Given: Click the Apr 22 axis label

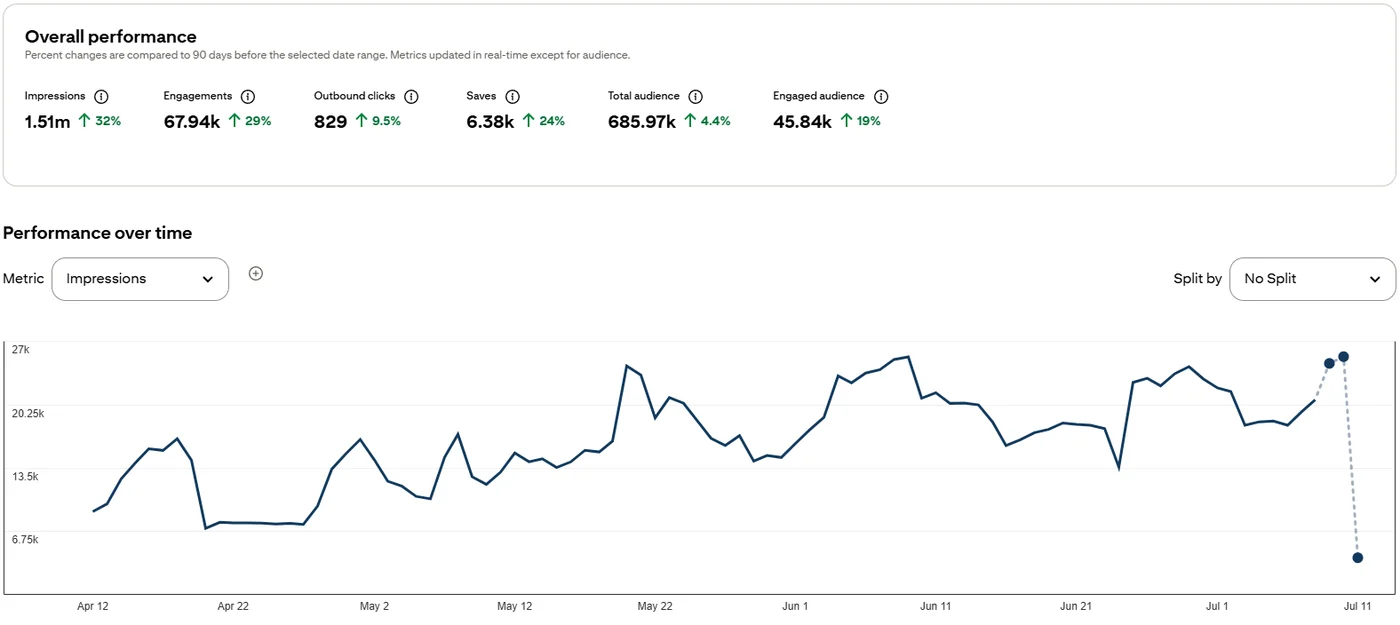Looking at the screenshot, I should coord(233,606).
